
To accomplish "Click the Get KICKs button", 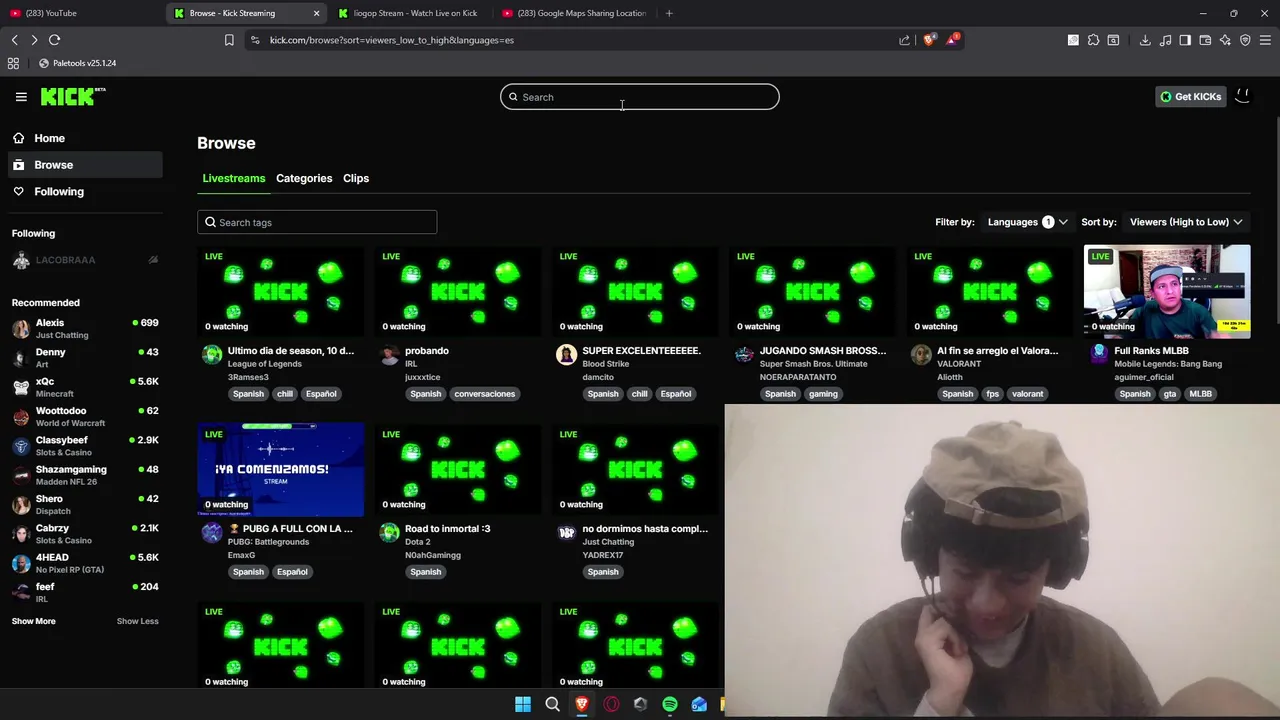I will click(x=1190, y=97).
